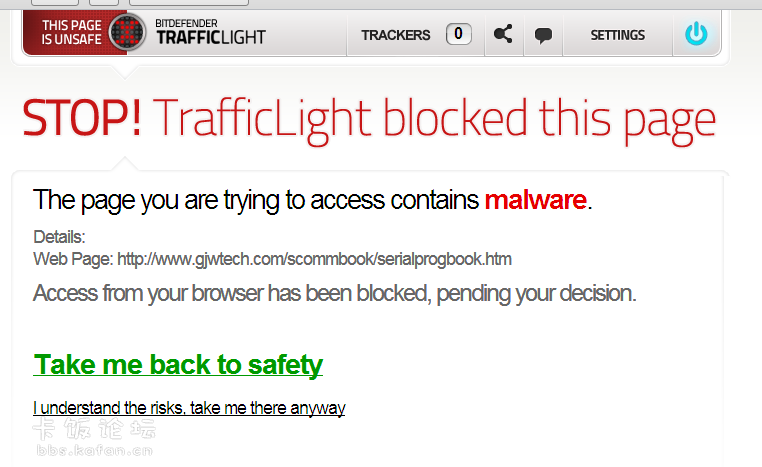Click 'I understand the risks, take me there anyway'
Image resolution: width=762 pixels, height=467 pixels.
pos(189,408)
